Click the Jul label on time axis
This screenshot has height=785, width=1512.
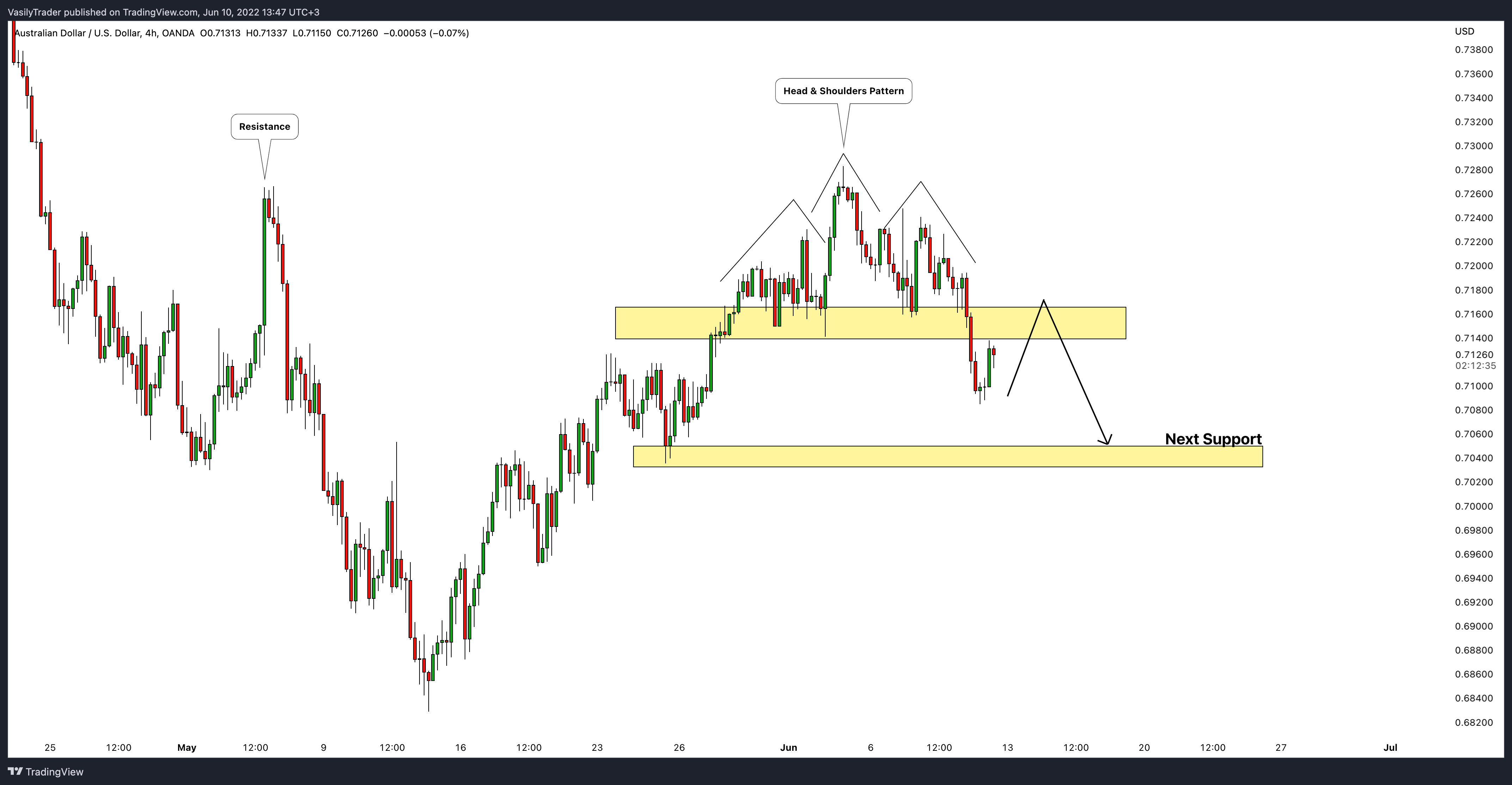coord(1390,748)
